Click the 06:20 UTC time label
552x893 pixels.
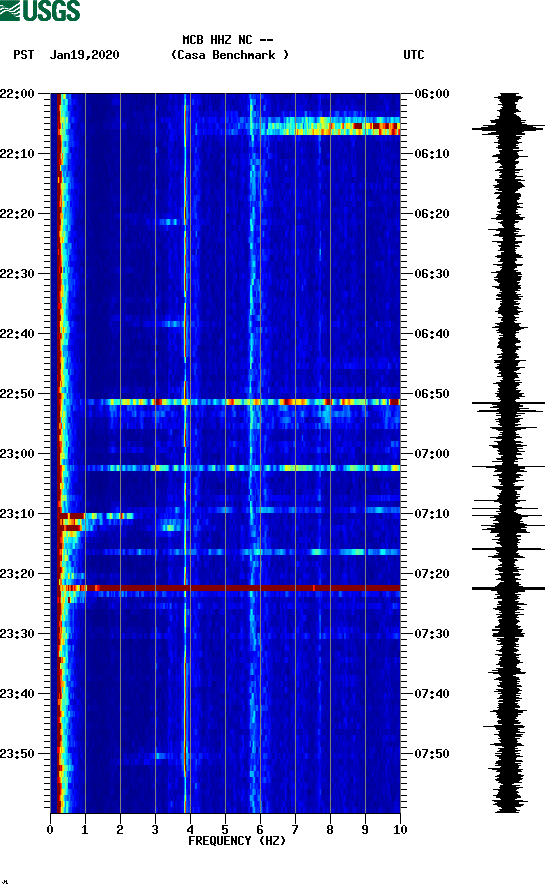pyautogui.click(x=432, y=214)
